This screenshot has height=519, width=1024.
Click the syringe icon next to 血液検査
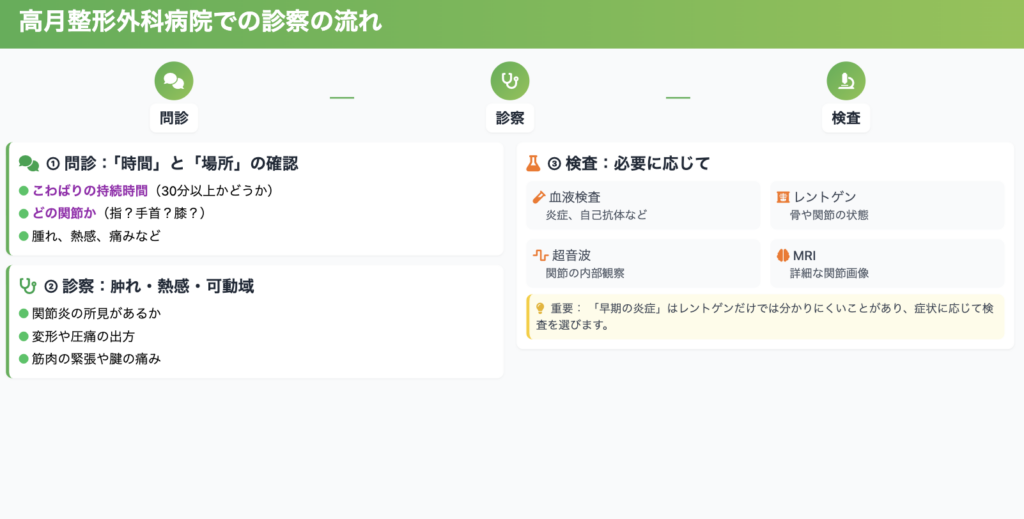click(x=539, y=197)
